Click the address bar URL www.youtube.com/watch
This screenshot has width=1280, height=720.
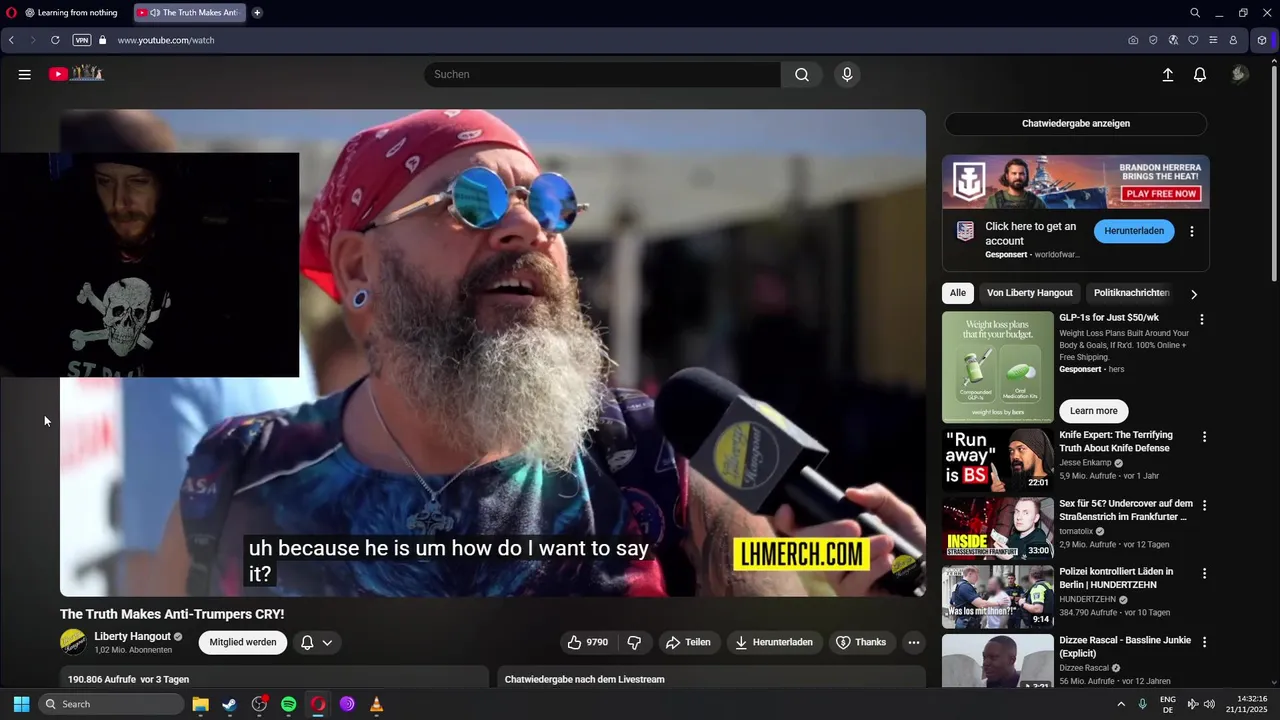(166, 40)
